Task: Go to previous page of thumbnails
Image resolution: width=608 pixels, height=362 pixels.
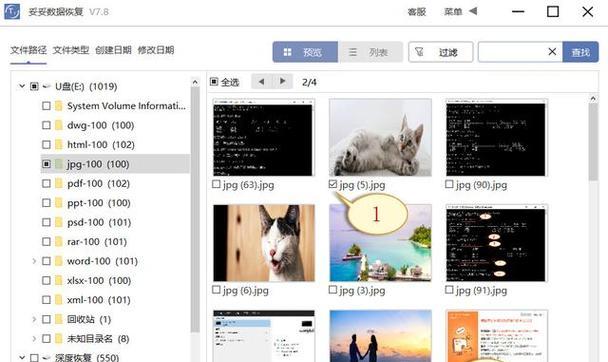Action: [261, 81]
